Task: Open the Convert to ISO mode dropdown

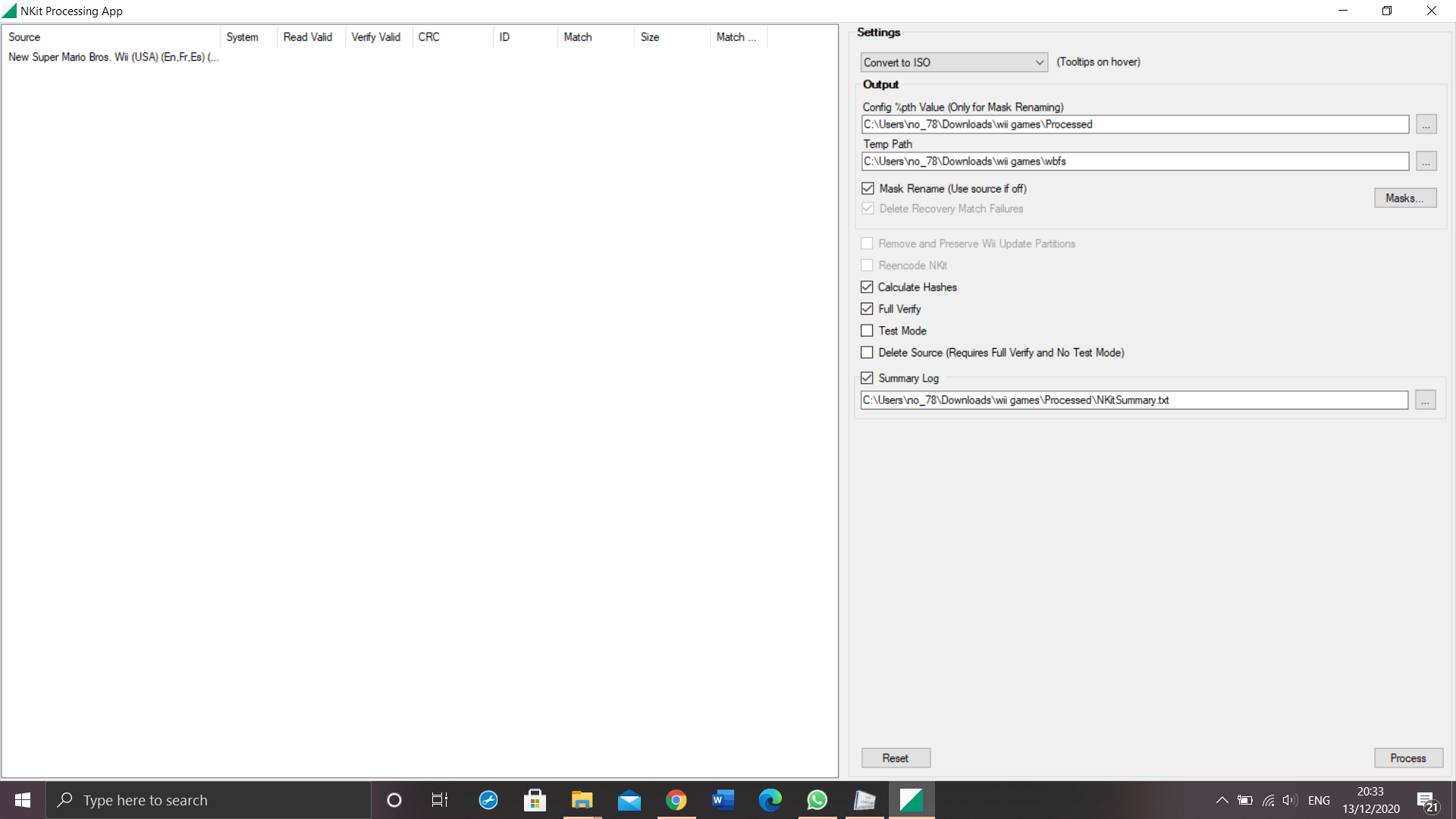Action: 954,62
